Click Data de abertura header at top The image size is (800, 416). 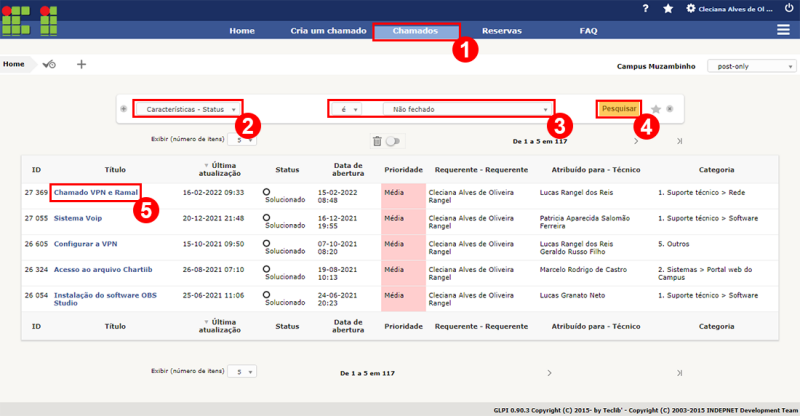348,169
